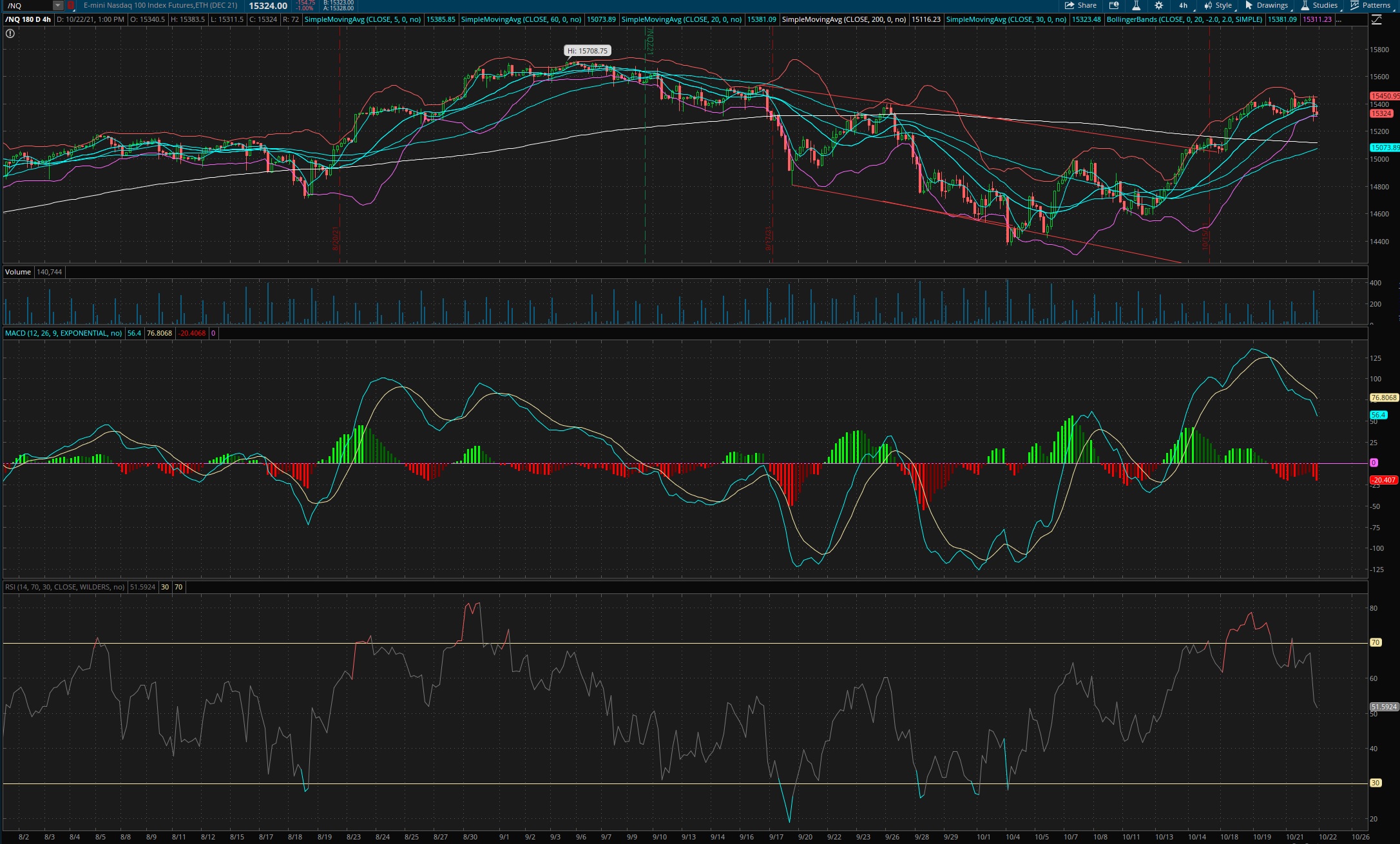Screen dimensions: 1400x844
Task: Expand the /NQ symbol dropdown arrow
Action: [58, 6]
